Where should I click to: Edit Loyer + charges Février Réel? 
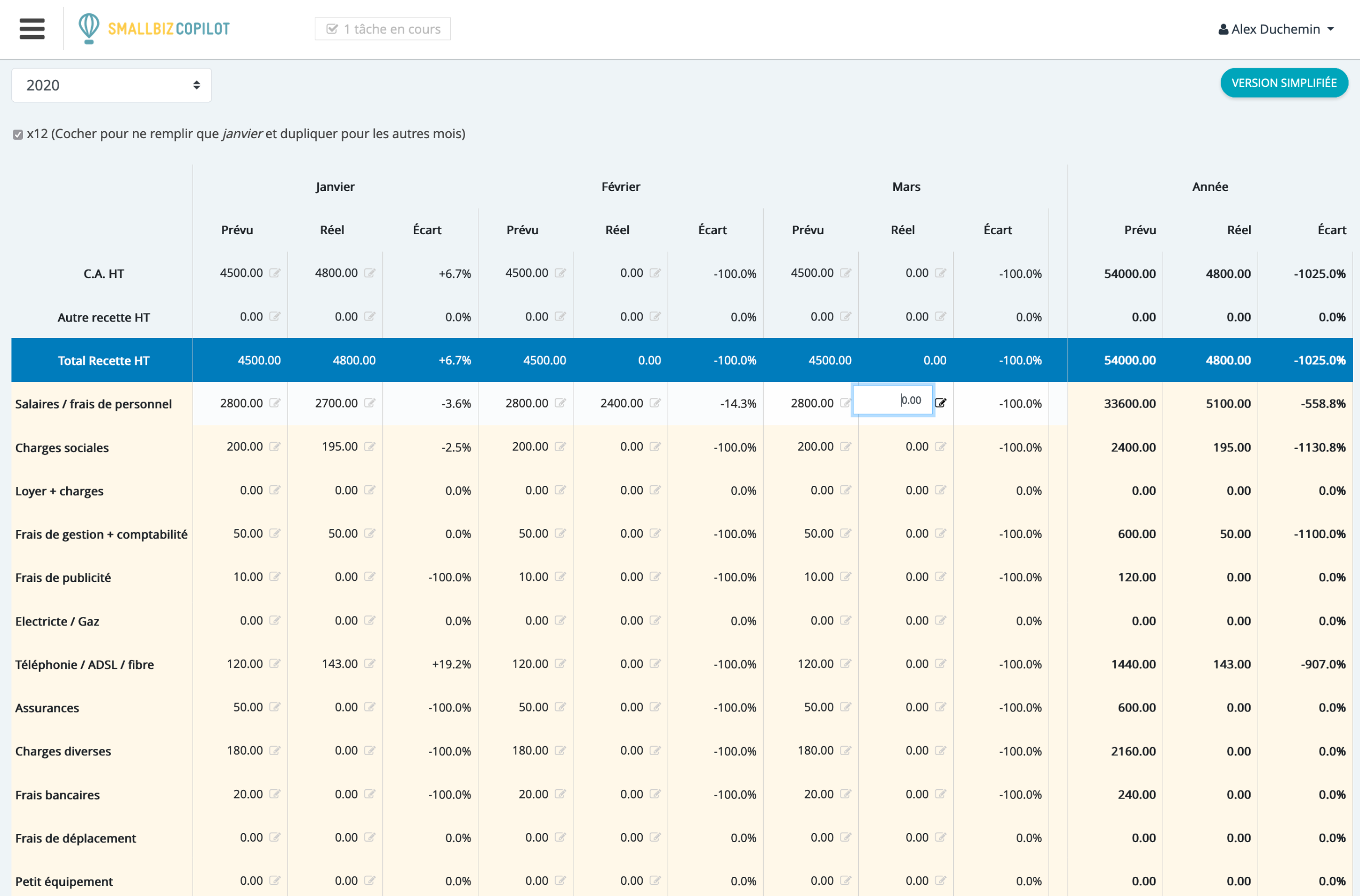click(655, 490)
